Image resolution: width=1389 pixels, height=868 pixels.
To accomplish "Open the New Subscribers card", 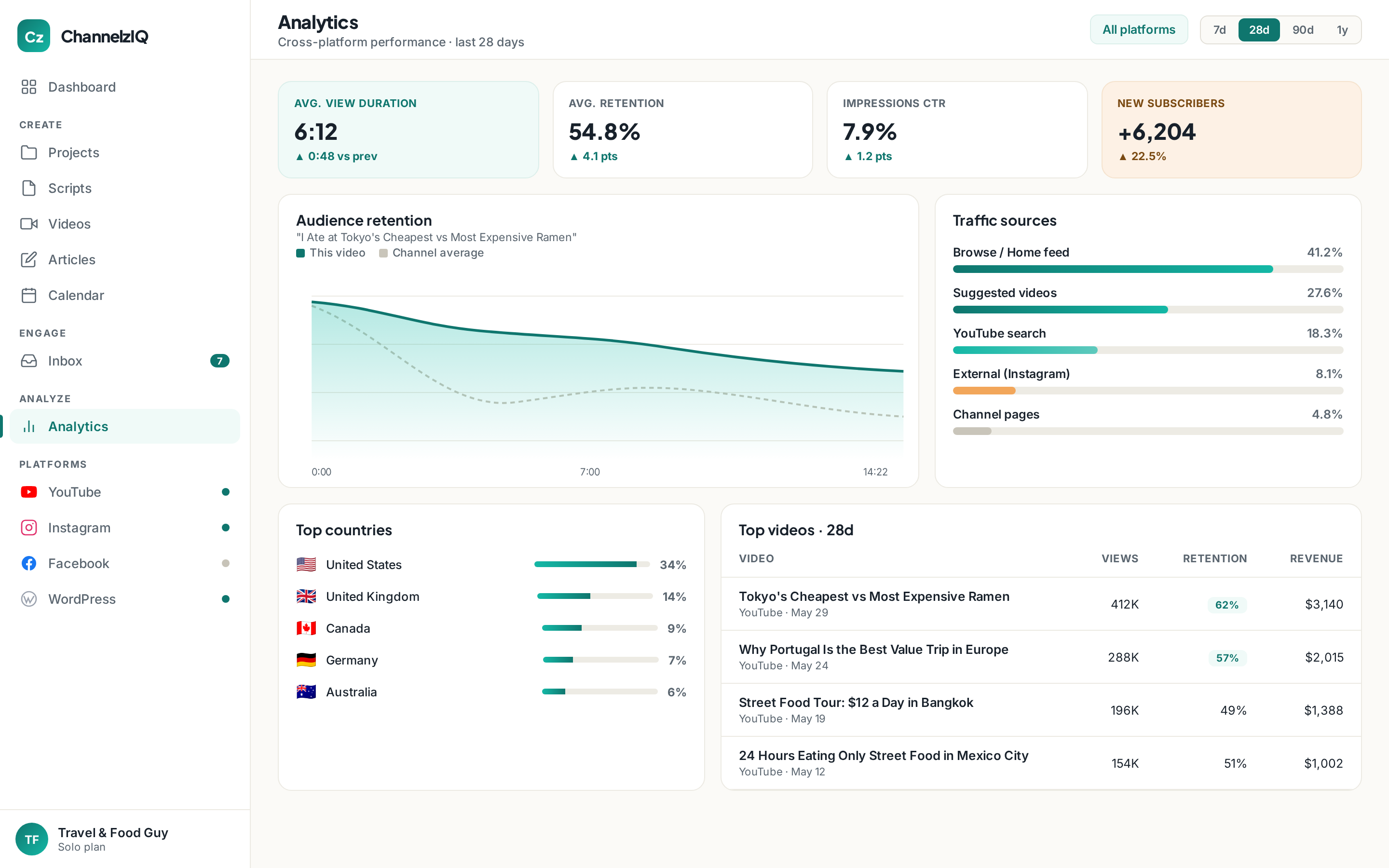I will point(1231,130).
